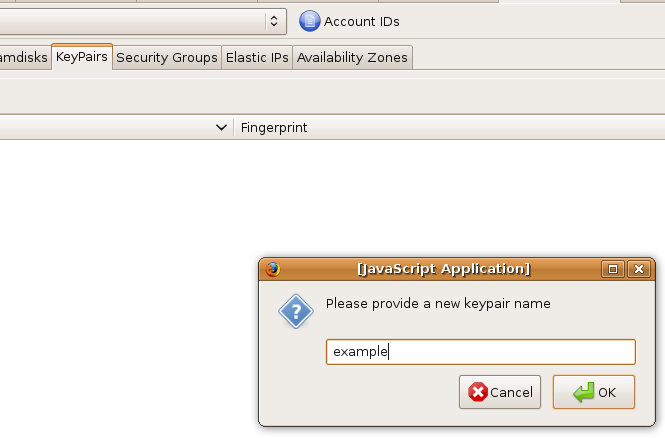The width and height of the screenshot is (665, 438).
Task: Switch to the Ramdisks tab
Action: 24,58
